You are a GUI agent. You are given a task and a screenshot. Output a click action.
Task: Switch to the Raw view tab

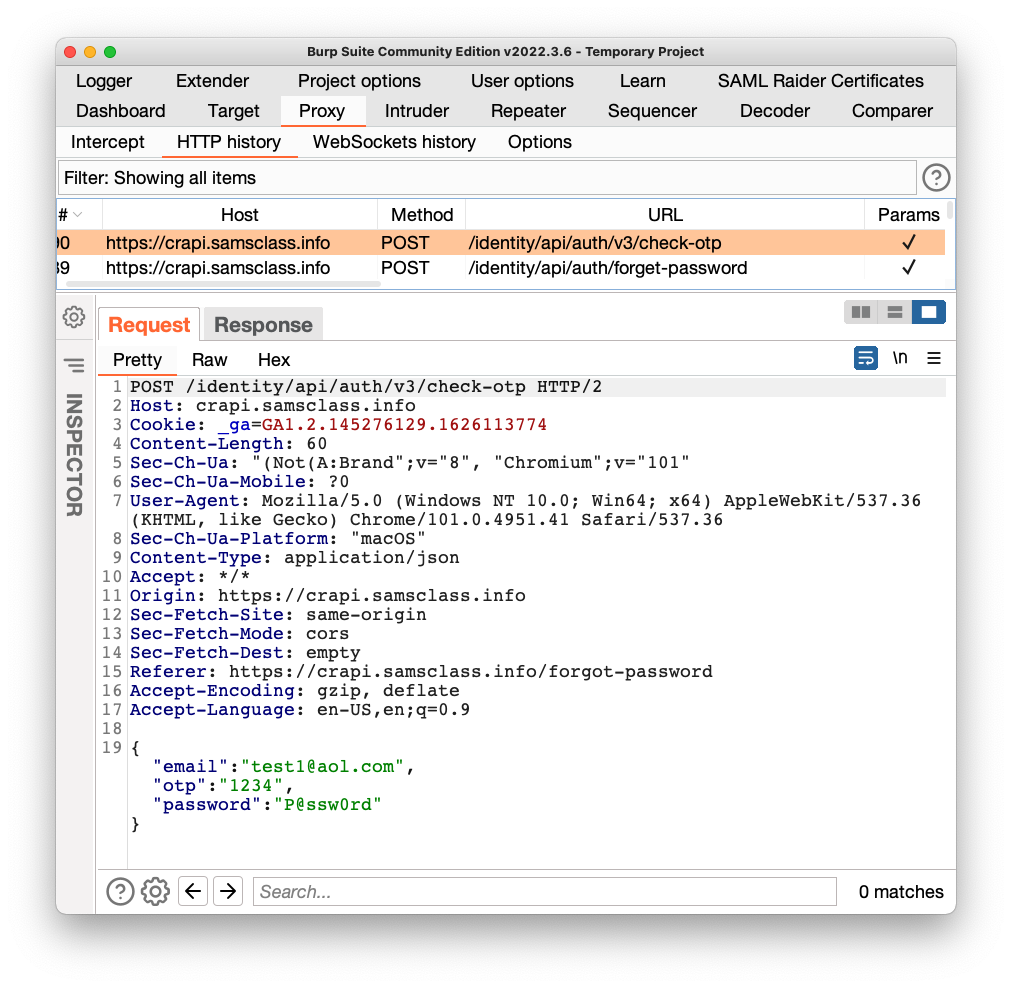click(210, 359)
